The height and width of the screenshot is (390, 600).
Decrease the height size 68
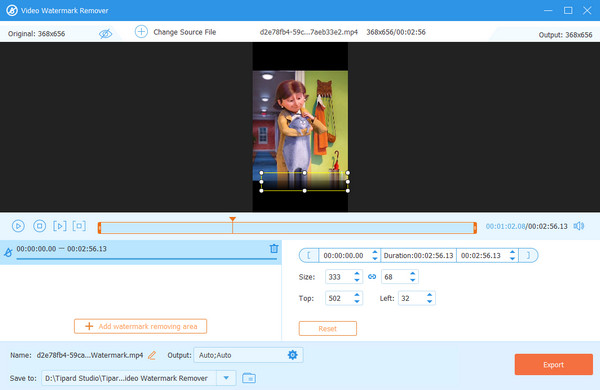pyautogui.click(x=412, y=280)
